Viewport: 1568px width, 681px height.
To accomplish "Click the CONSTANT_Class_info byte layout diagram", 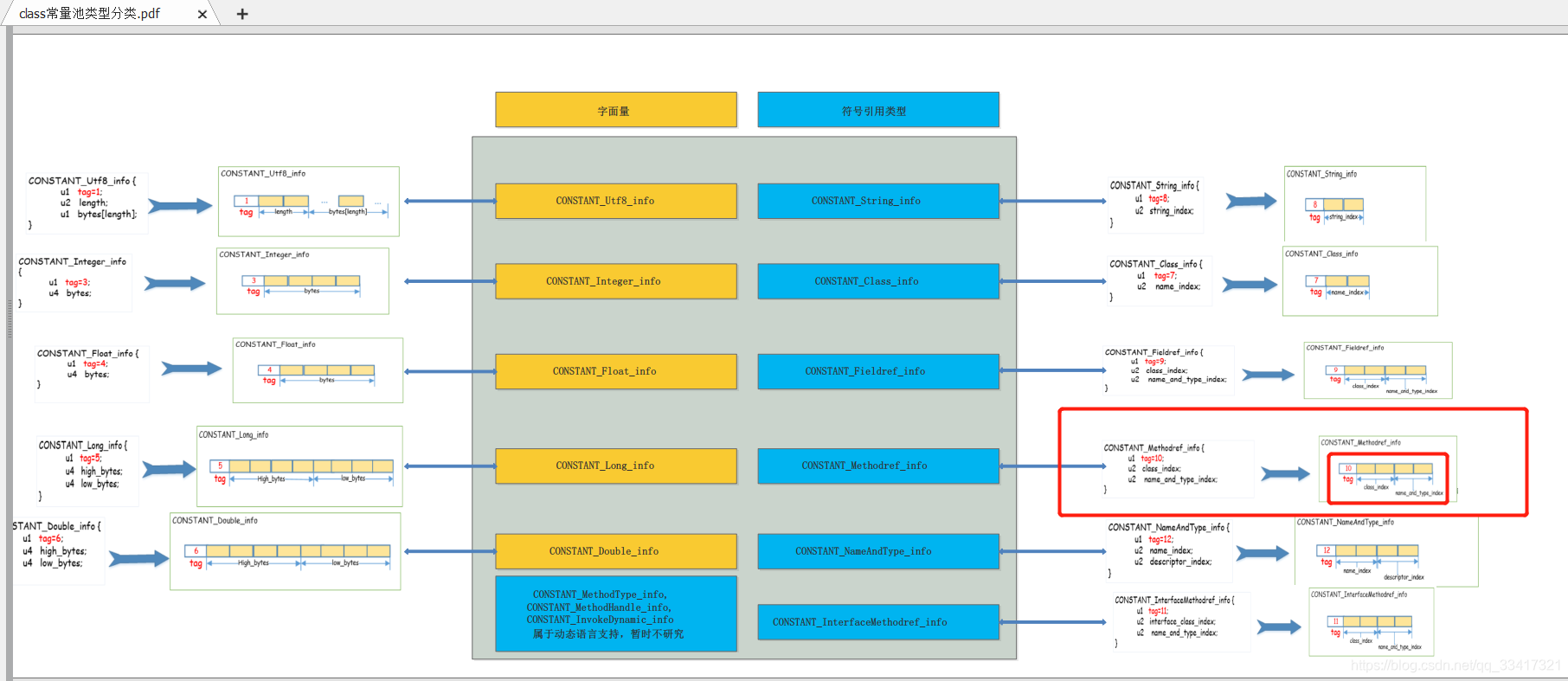I will 1360,281.
